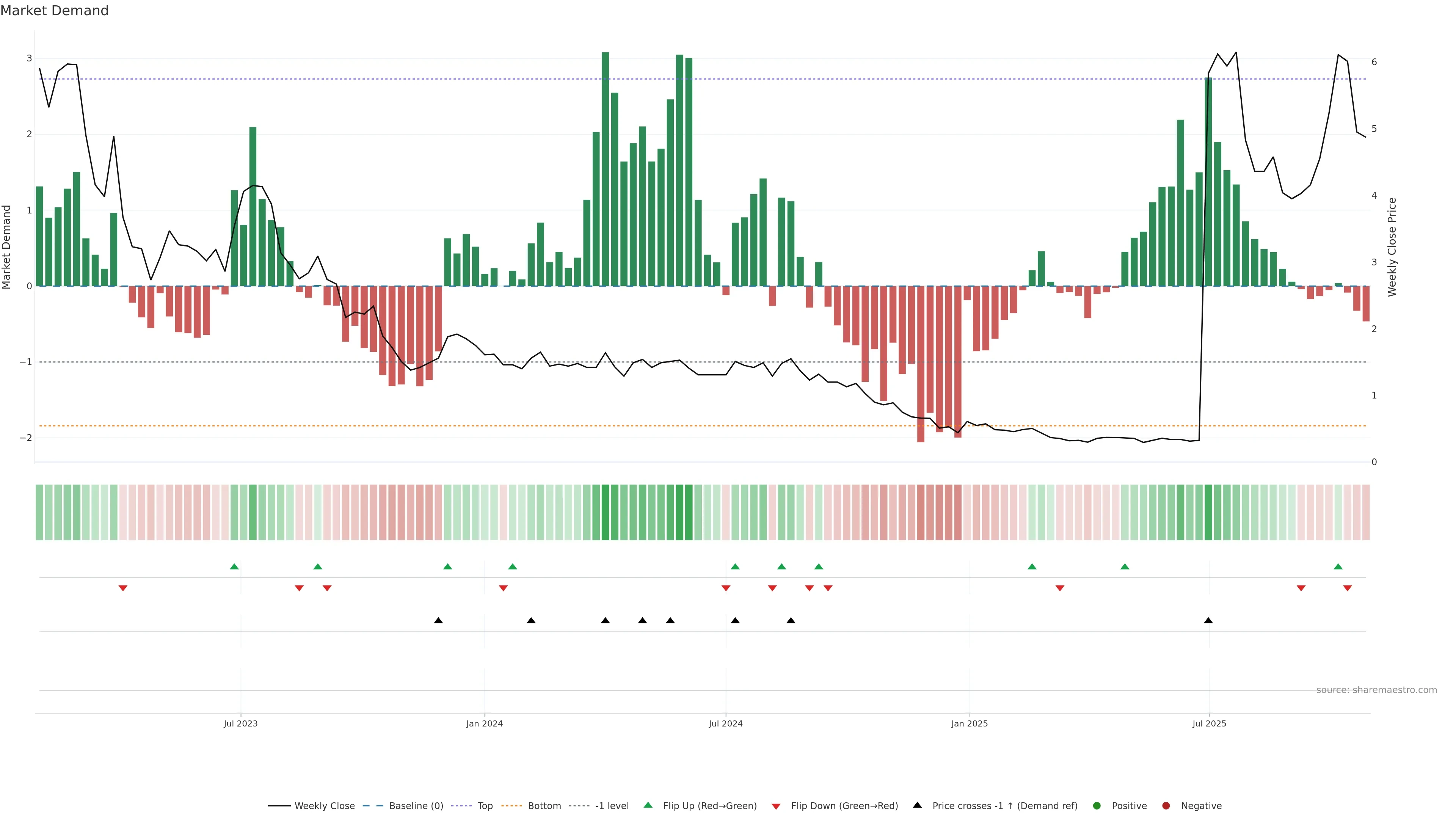The image size is (1456, 819).
Task: Click the tallest green demand bar
Action: click(606, 169)
